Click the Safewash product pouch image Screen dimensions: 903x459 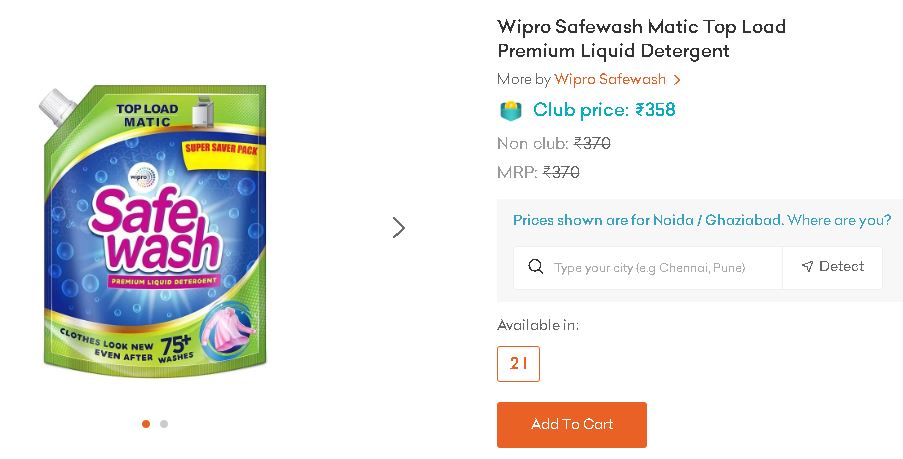click(x=154, y=230)
